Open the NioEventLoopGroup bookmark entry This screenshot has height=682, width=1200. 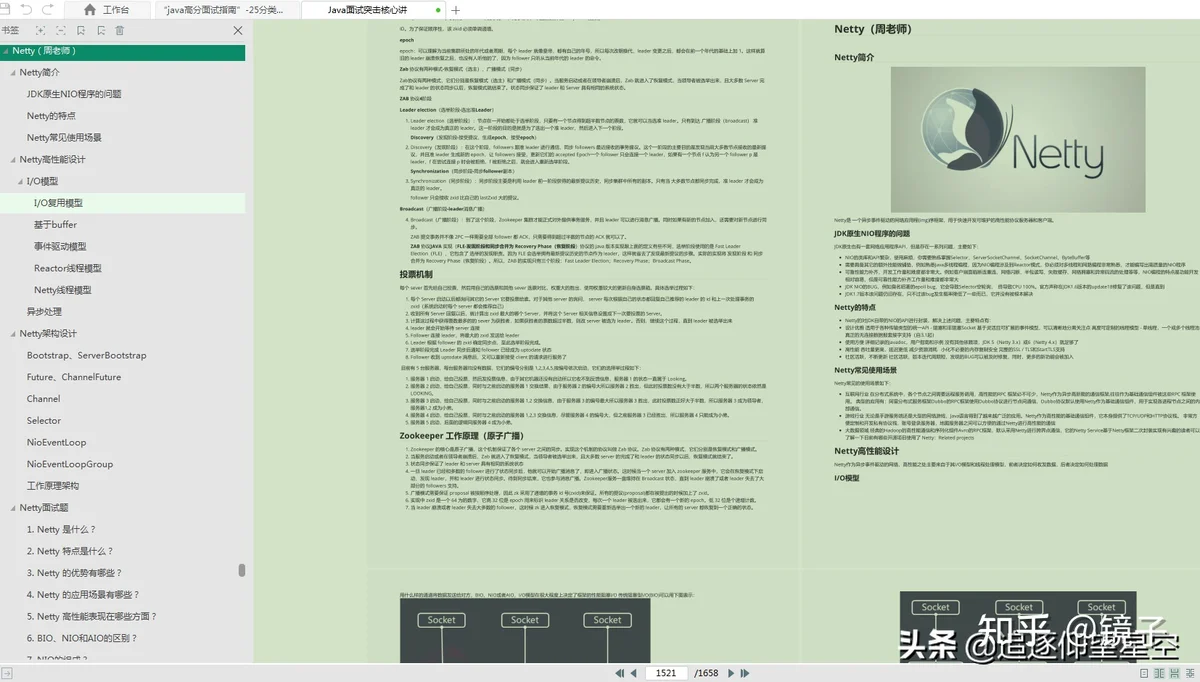(70, 464)
